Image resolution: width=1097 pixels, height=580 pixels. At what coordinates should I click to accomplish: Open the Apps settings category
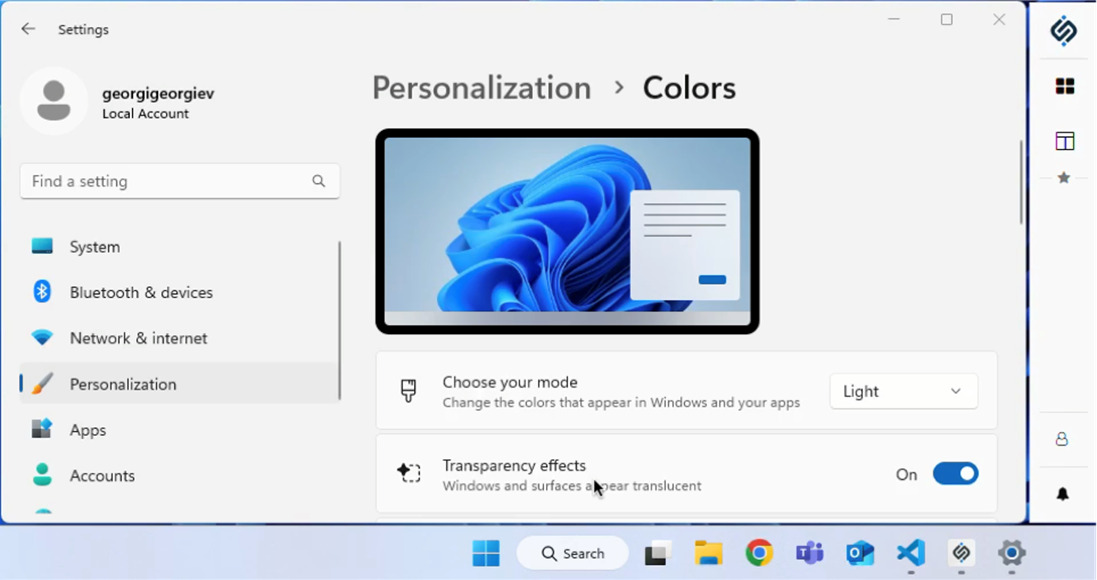point(179,430)
